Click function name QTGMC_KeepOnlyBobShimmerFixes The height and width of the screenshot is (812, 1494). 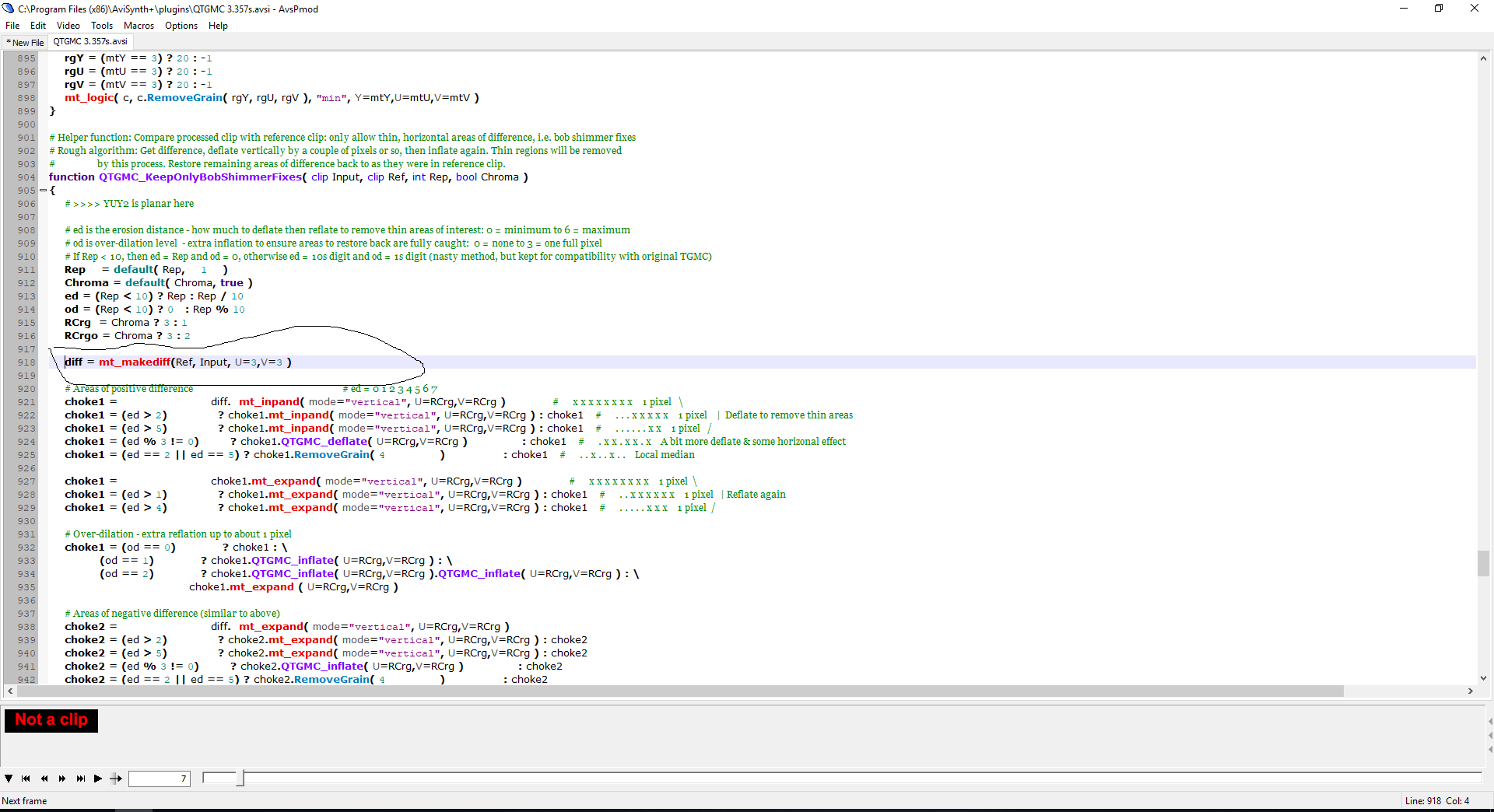click(200, 177)
